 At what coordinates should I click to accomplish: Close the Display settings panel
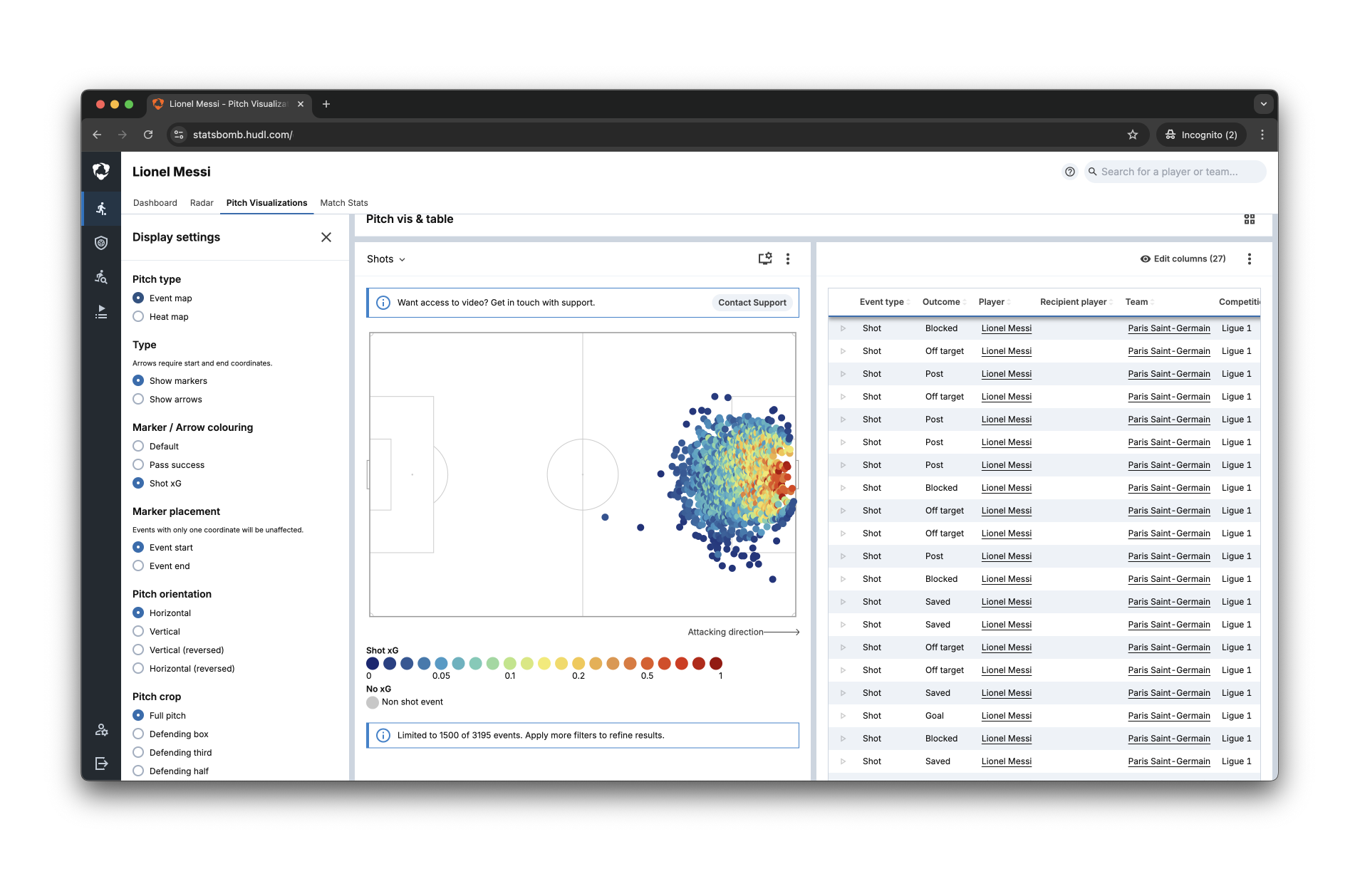tap(326, 237)
